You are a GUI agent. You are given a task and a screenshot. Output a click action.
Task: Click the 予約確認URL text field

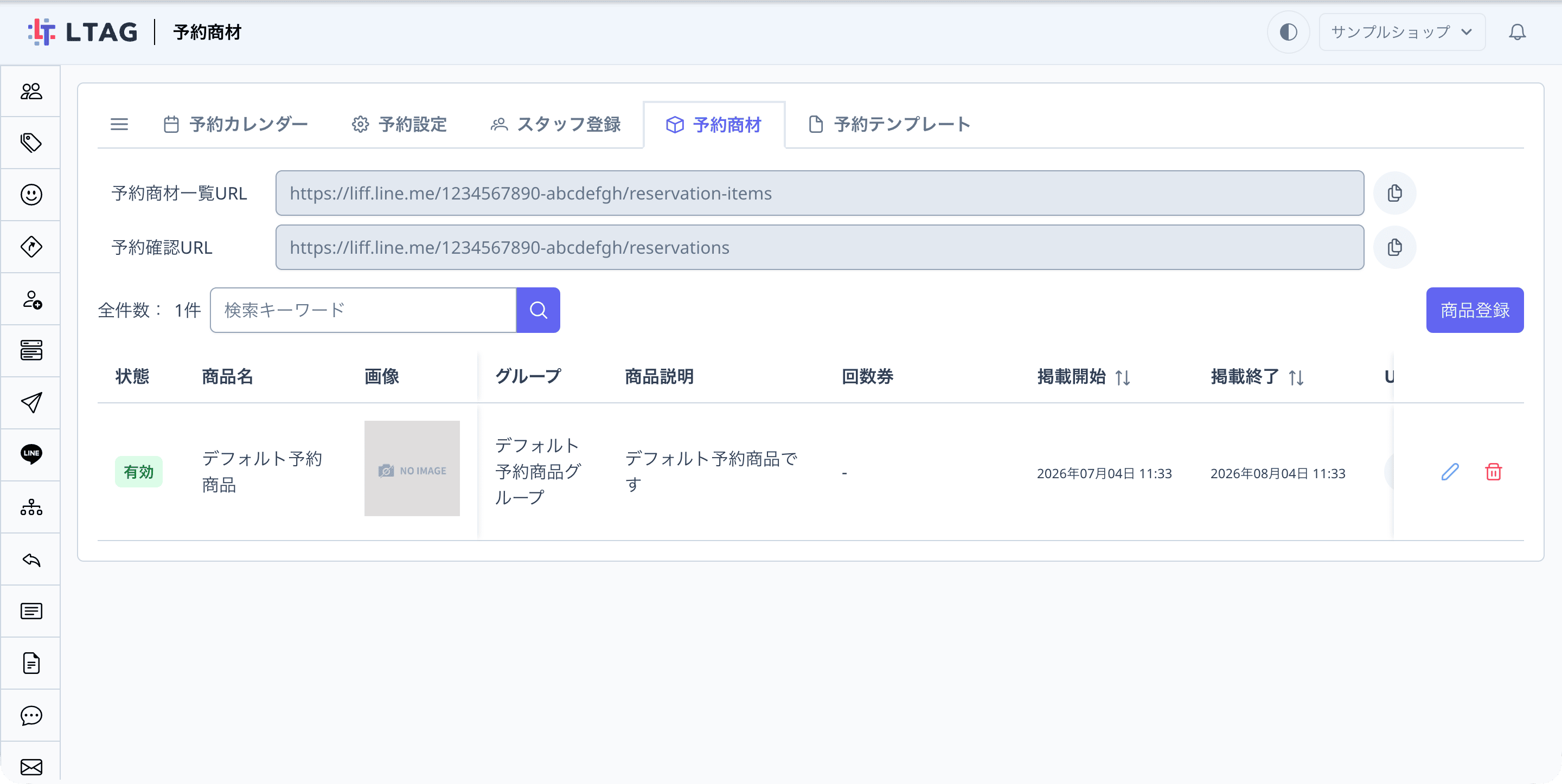[819, 247]
